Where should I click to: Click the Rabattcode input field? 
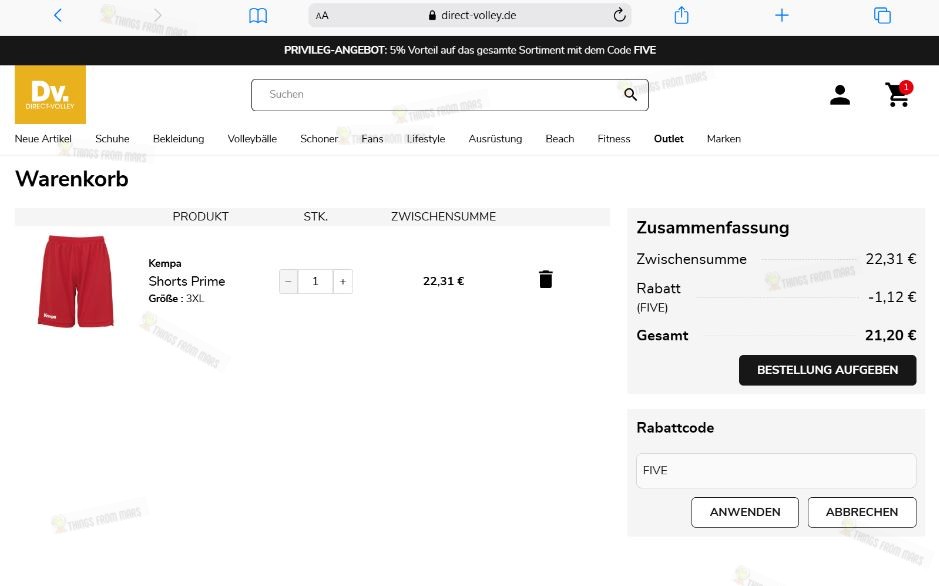click(775, 470)
